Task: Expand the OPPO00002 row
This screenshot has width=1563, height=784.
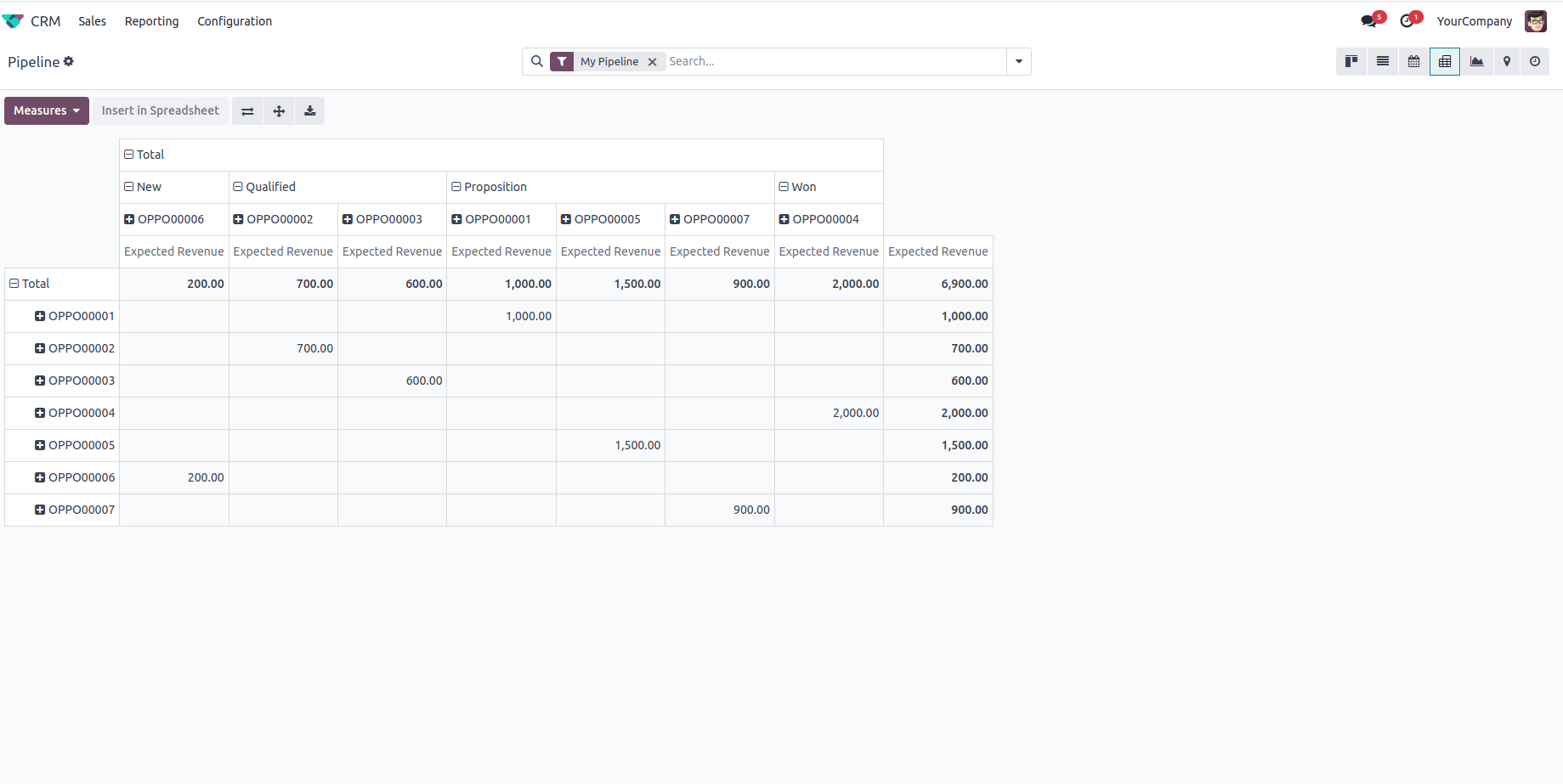Action: [x=62, y=348]
